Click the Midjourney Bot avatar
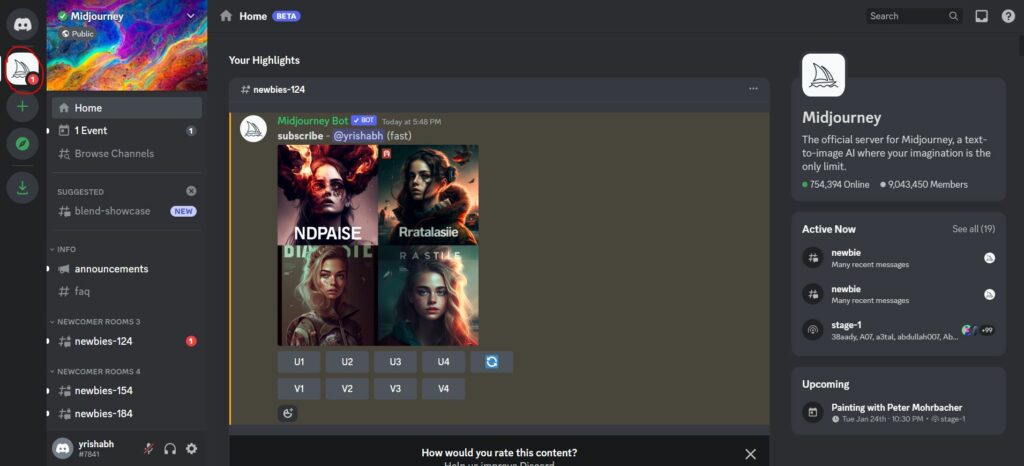Screen dimensions: 1024x466 click(x=253, y=129)
